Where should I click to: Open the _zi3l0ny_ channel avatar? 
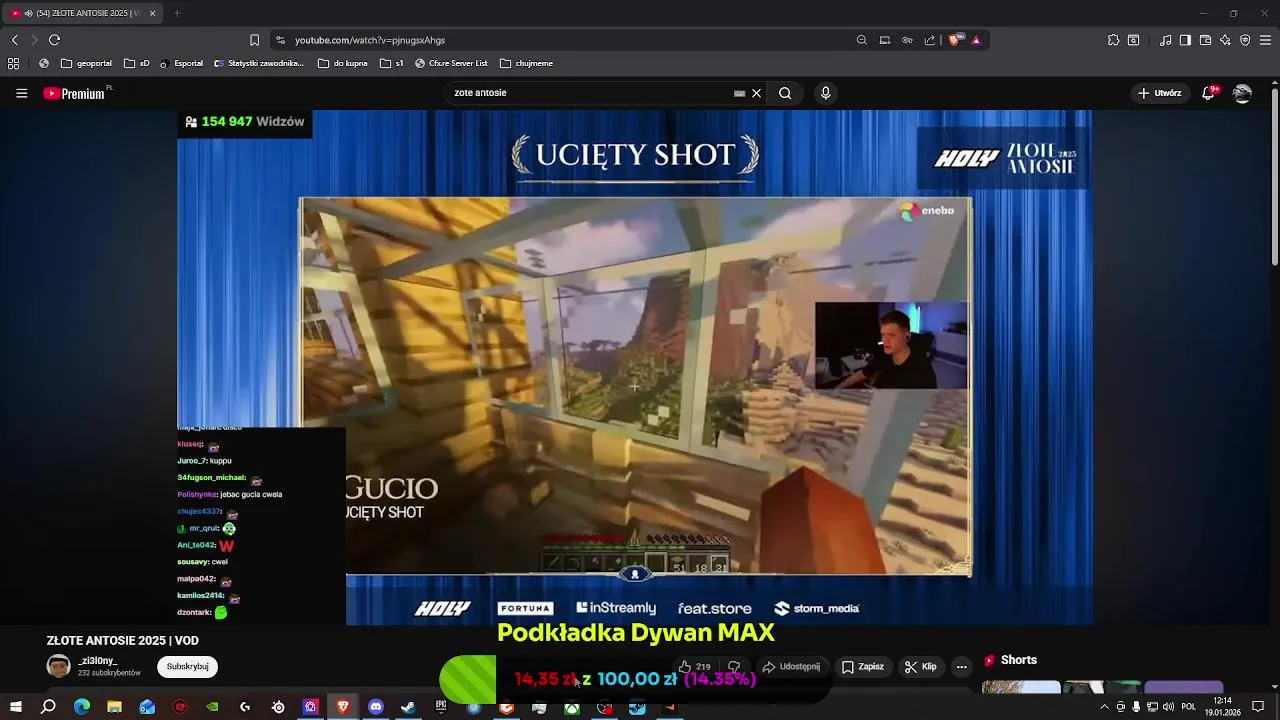(59, 666)
